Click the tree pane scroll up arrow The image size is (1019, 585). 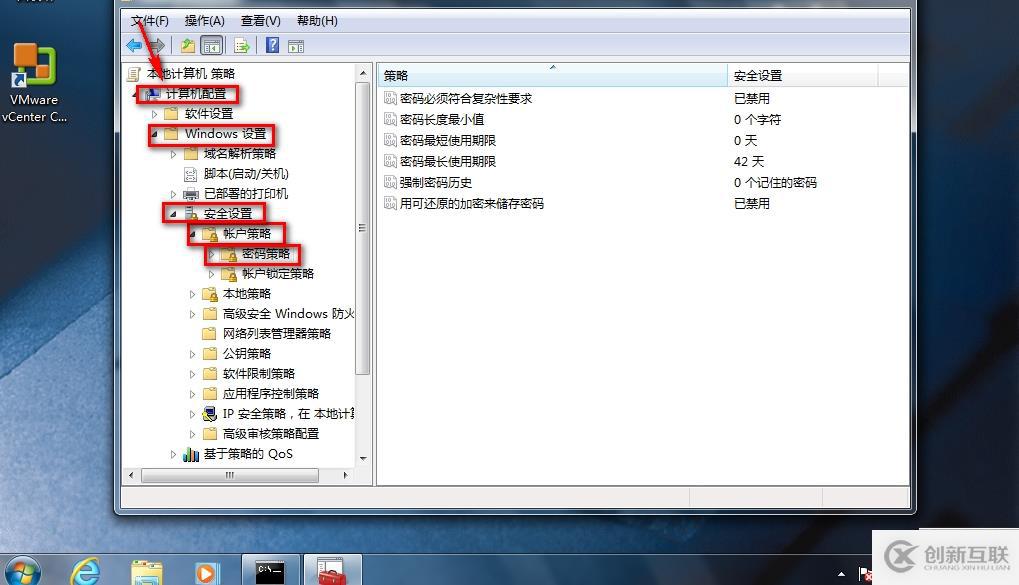363,73
